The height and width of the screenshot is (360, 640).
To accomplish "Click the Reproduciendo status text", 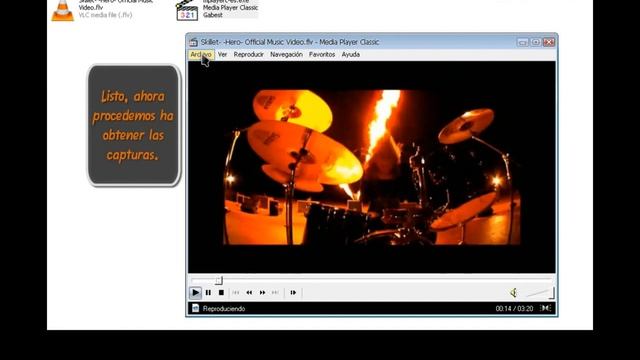I will point(224,309).
